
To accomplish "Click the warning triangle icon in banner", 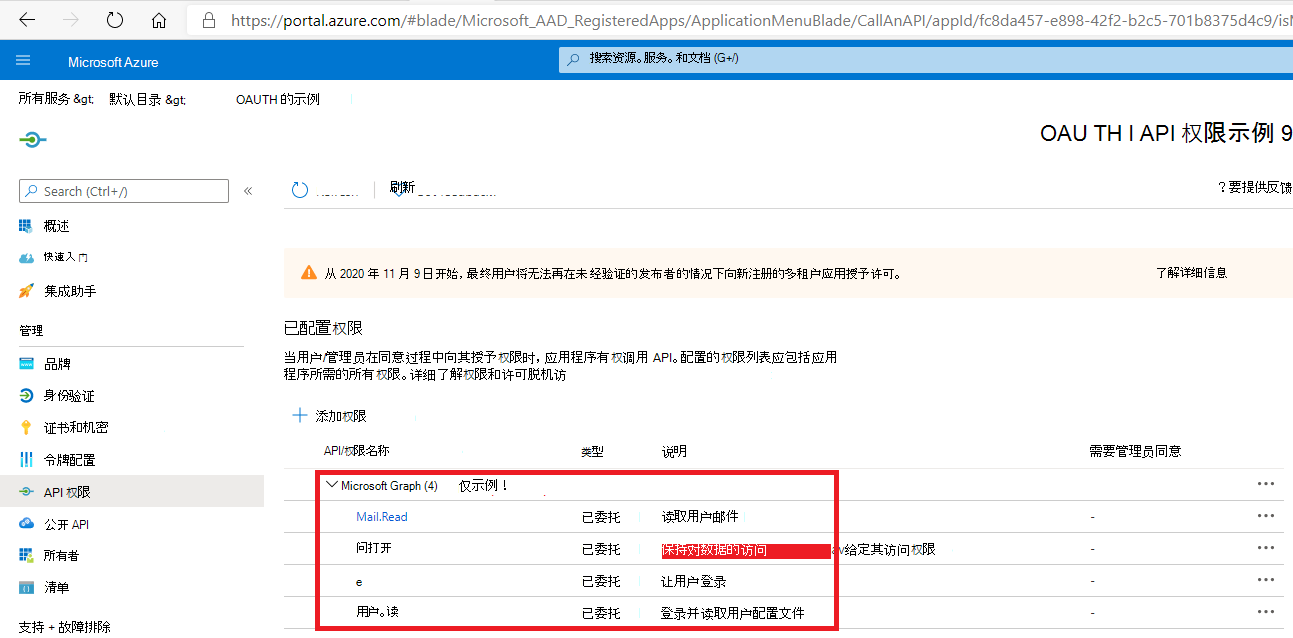I will 309,272.
